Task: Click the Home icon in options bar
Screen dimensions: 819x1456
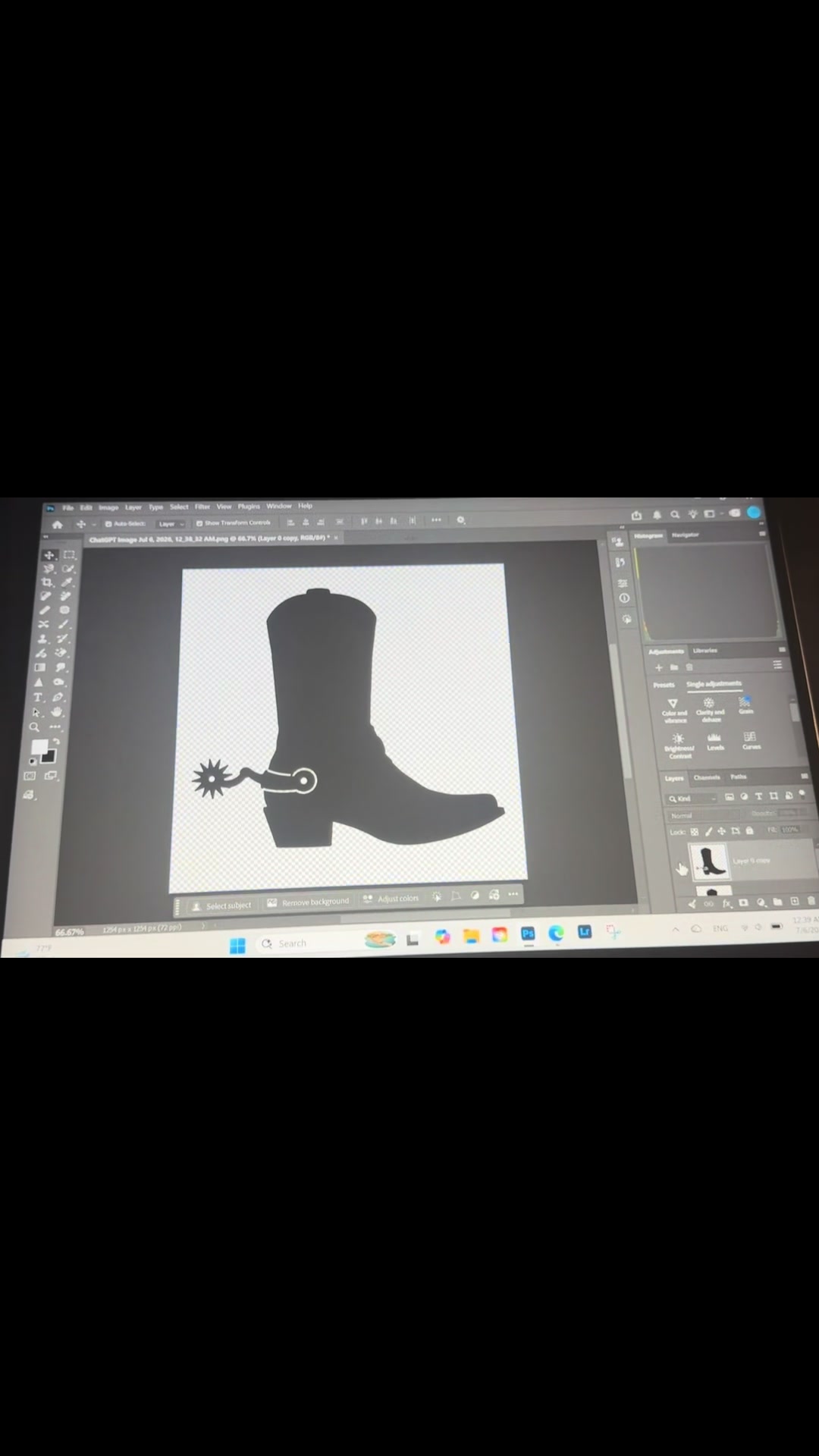Action: click(x=57, y=524)
